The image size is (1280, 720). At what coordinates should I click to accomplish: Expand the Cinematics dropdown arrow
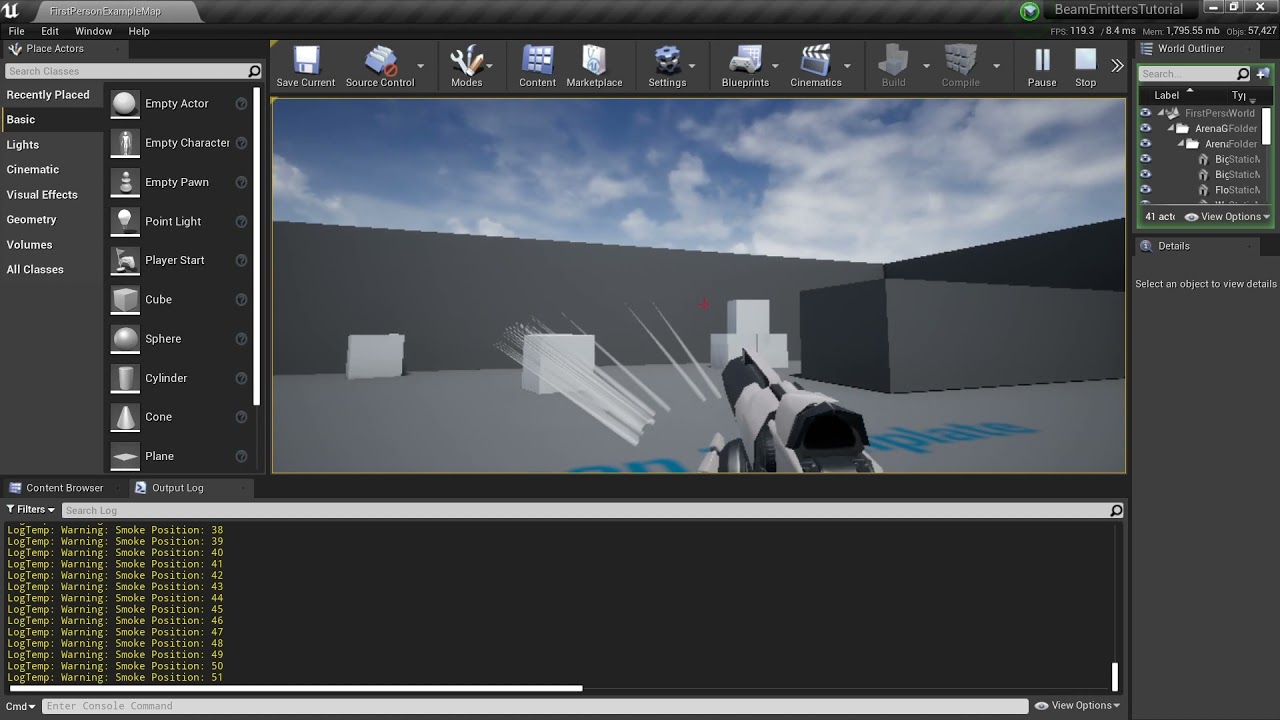pos(847,66)
